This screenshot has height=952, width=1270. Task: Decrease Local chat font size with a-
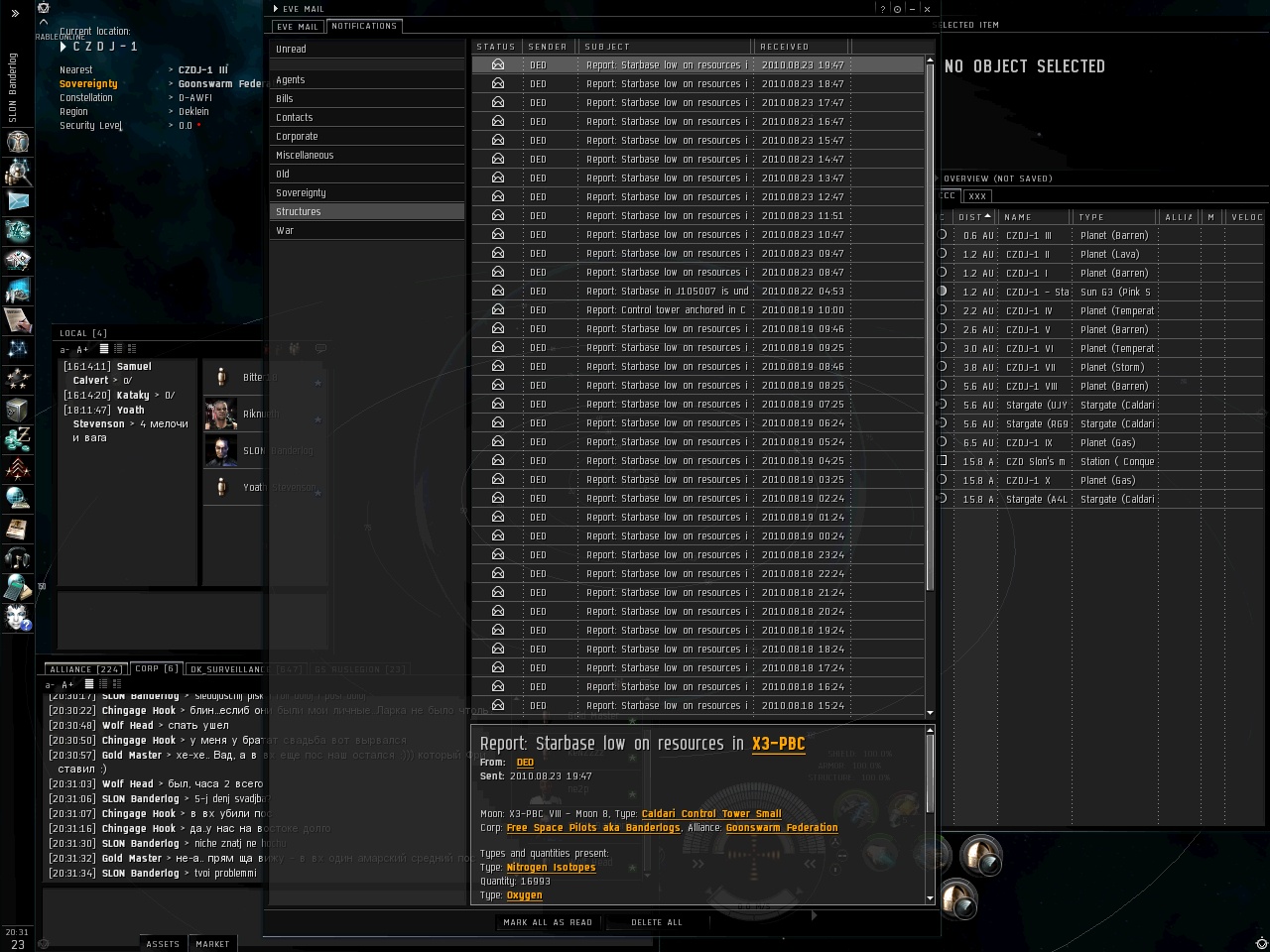[65, 349]
